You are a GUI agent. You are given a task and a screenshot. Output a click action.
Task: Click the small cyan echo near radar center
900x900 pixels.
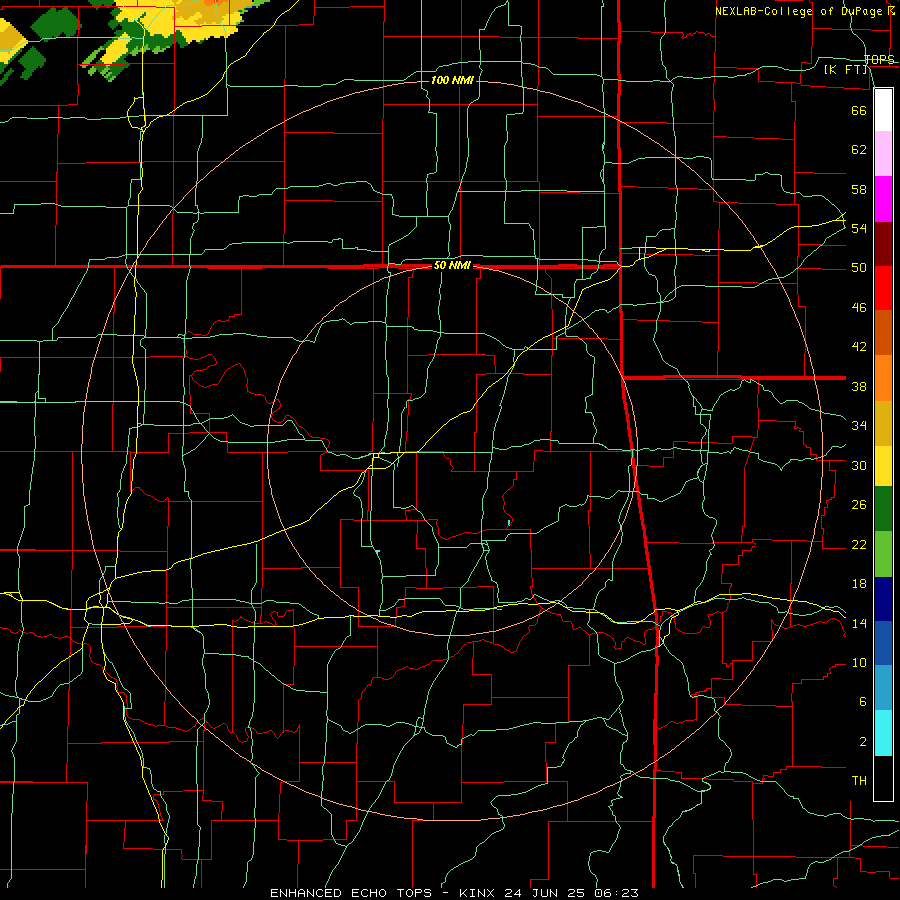(x=509, y=522)
